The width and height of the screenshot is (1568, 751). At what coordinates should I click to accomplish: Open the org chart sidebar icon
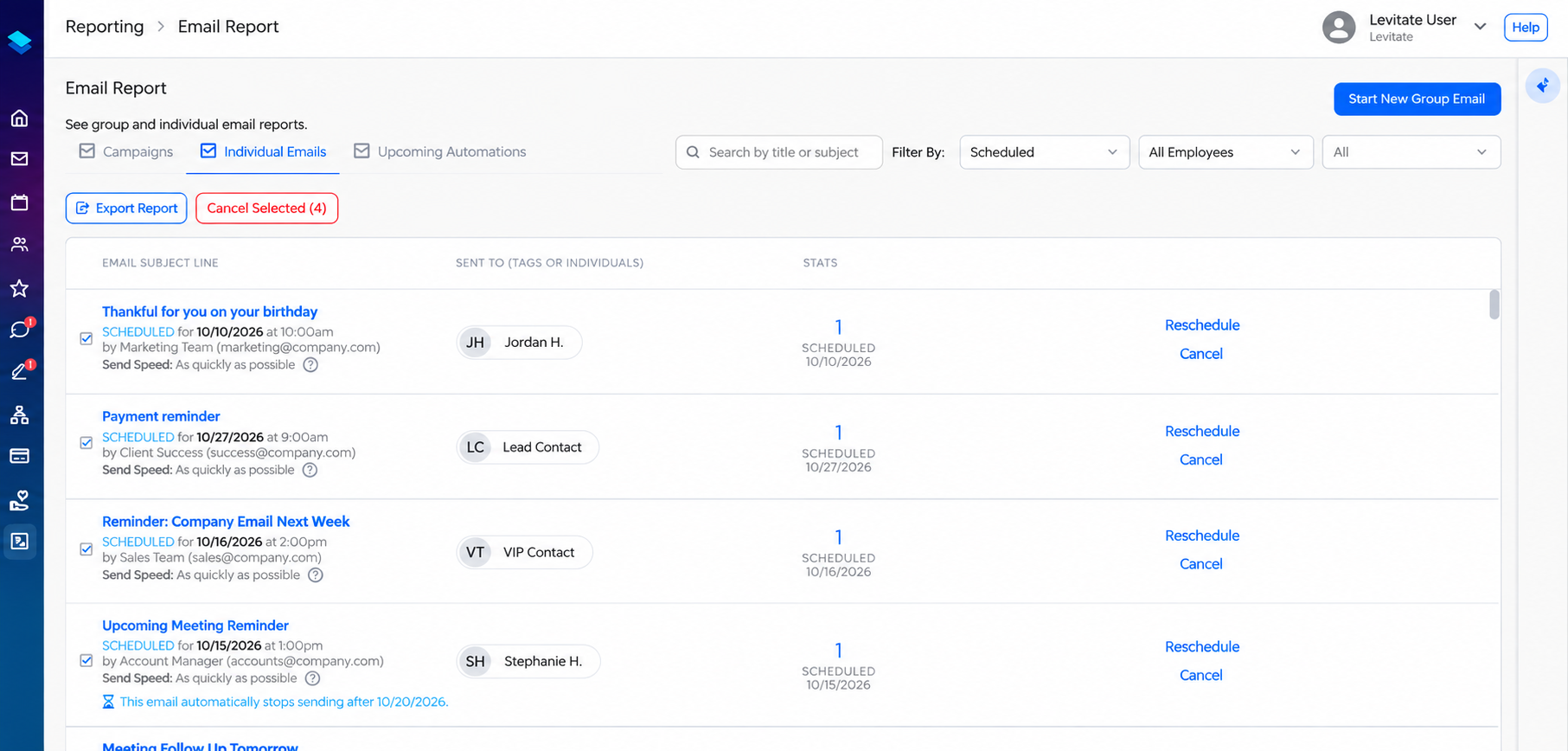(x=20, y=414)
